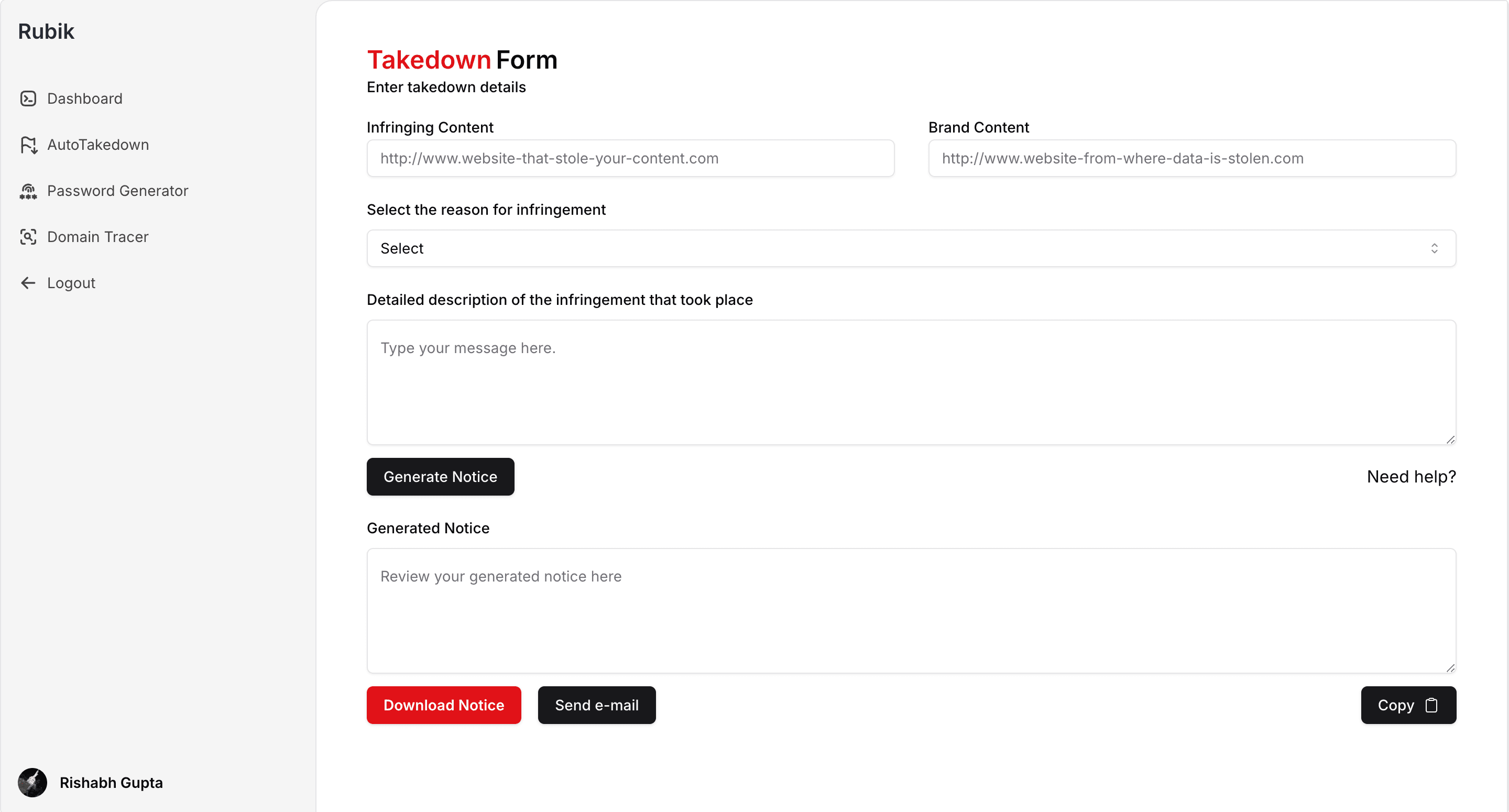Go to Password Generator page
Screen dimensions: 1509x812
(x=118, y=191)
